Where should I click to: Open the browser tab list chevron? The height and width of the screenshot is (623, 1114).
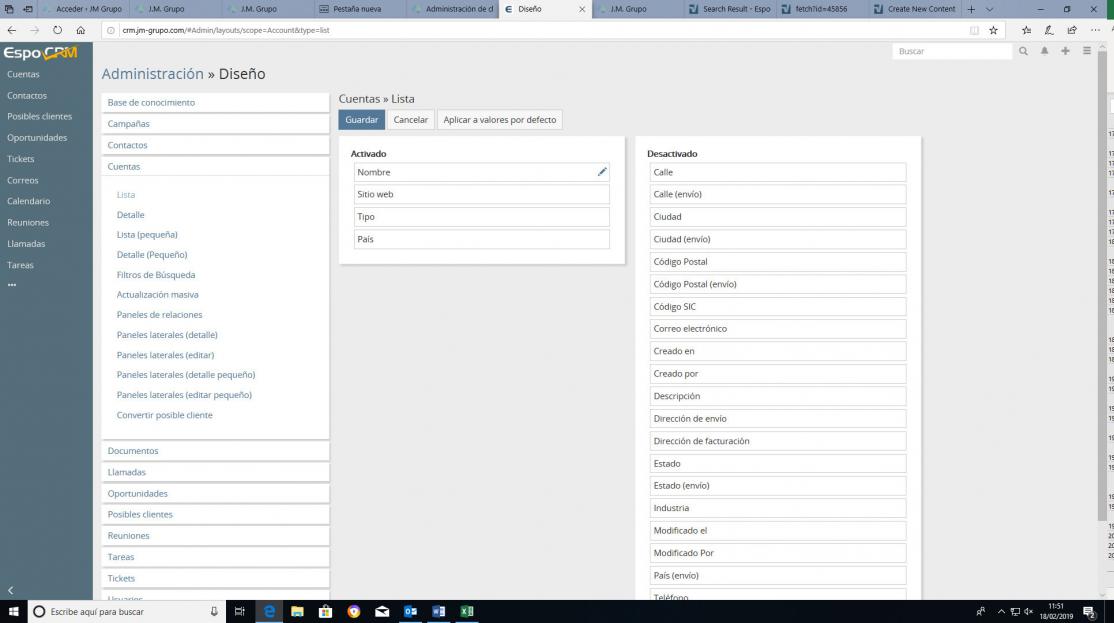[989, 9]
